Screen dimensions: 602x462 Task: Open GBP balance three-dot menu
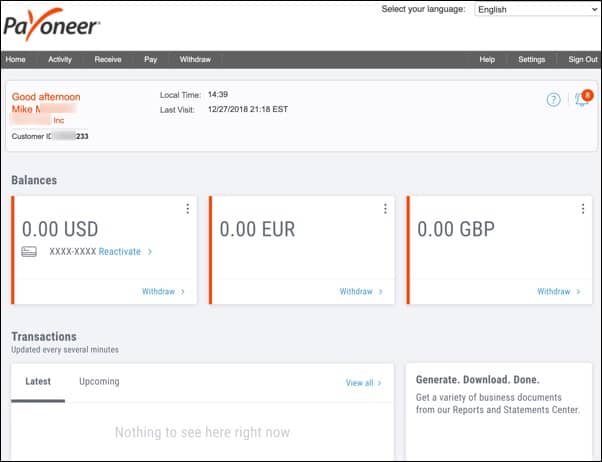coord(582,209)
